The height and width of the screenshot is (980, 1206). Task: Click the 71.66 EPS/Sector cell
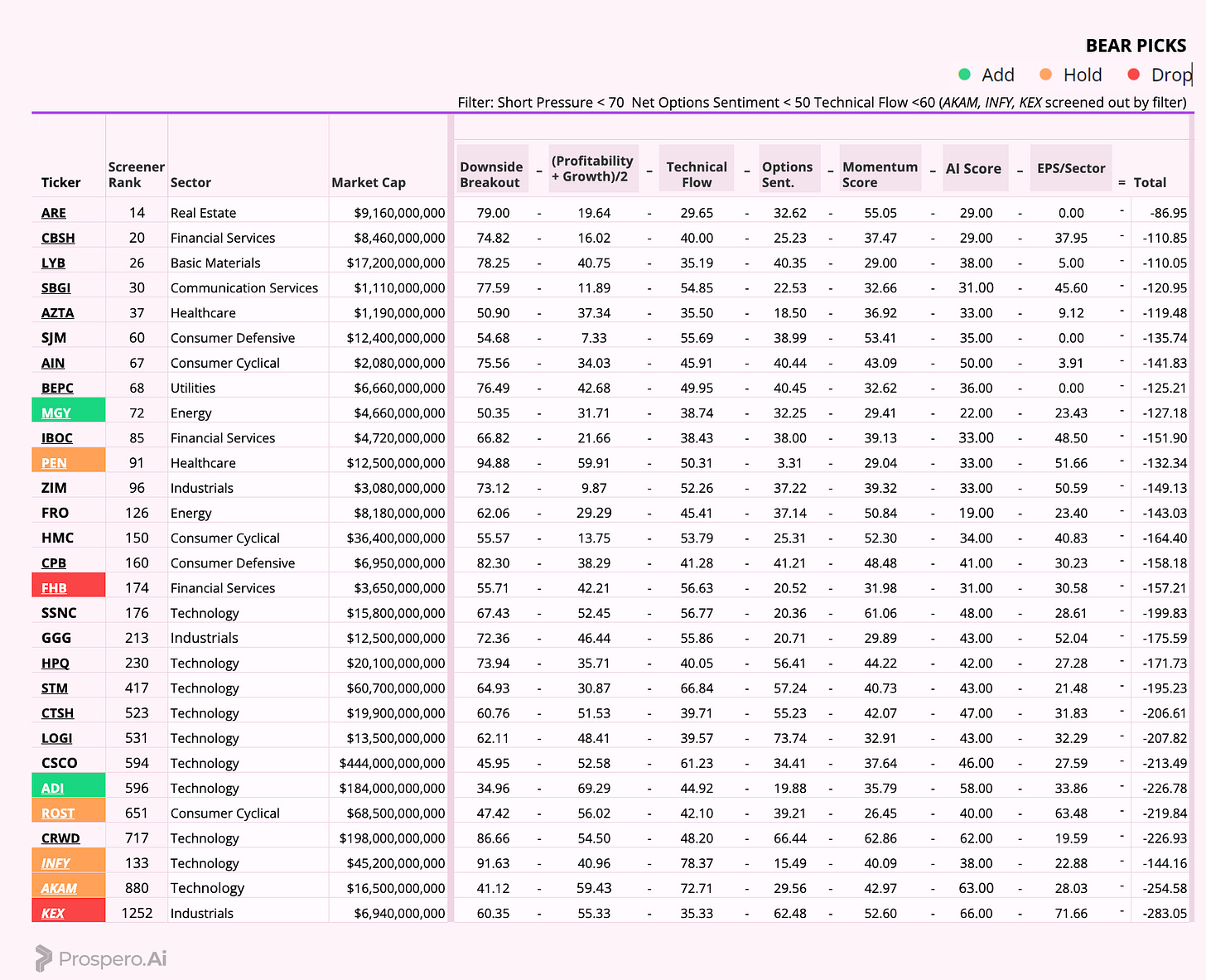coord(1071,913)
